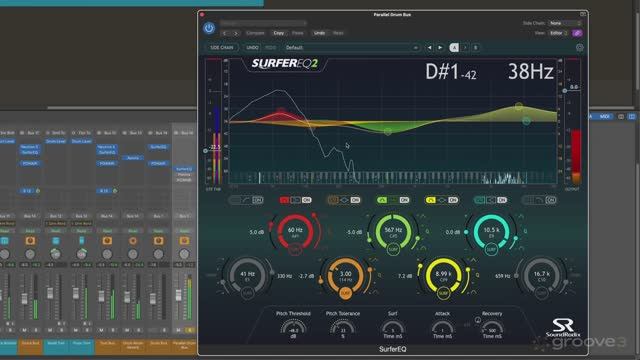The width and height of the screenshot is (640, 360).
Task: Toggle SURF on the teal 10.5 k knob
Action: pyautogui.click(x=491, y=249)
